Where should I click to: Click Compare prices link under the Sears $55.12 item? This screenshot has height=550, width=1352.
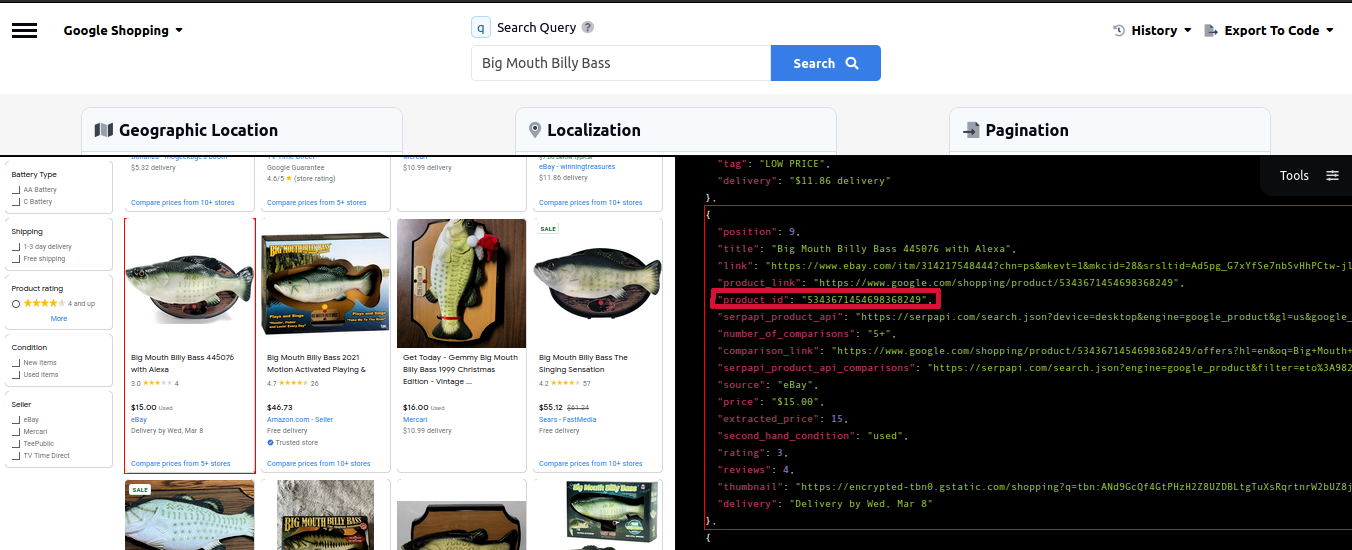coord(590,464)
